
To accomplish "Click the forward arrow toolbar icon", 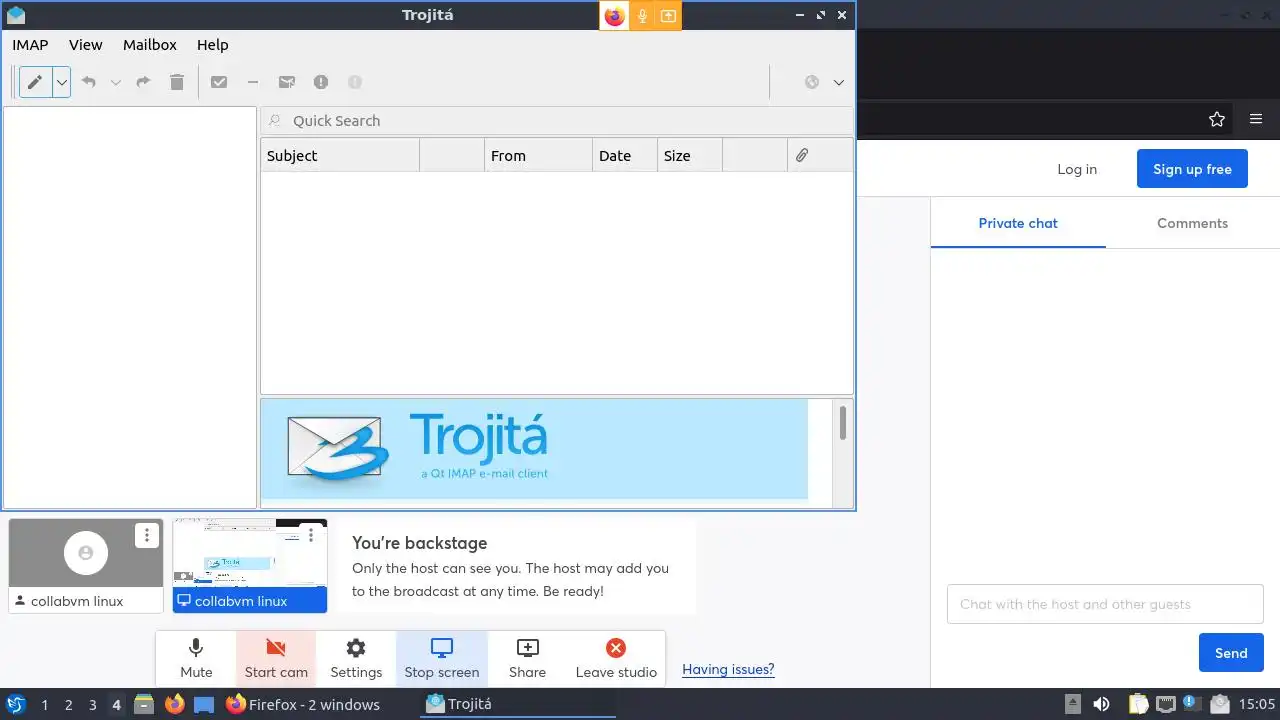I will (x=143, y=82).
